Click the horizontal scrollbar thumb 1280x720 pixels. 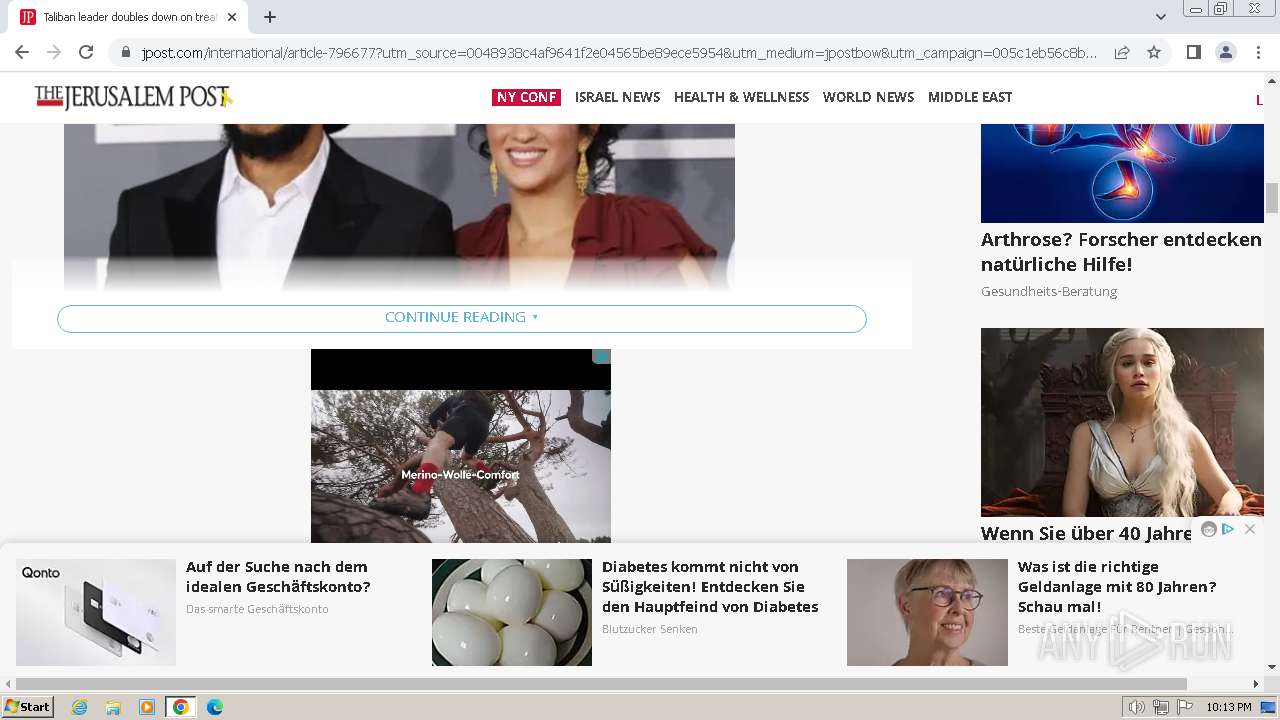(x=601, y=684)
